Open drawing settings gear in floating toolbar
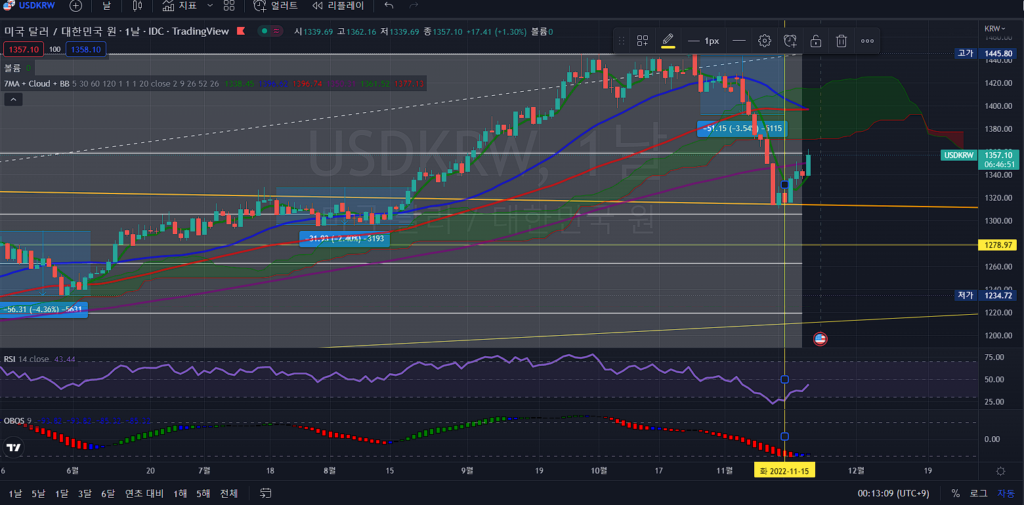The height and width of the screenshot is (505, 1024). pyautogui.click(x=764, y=41)
